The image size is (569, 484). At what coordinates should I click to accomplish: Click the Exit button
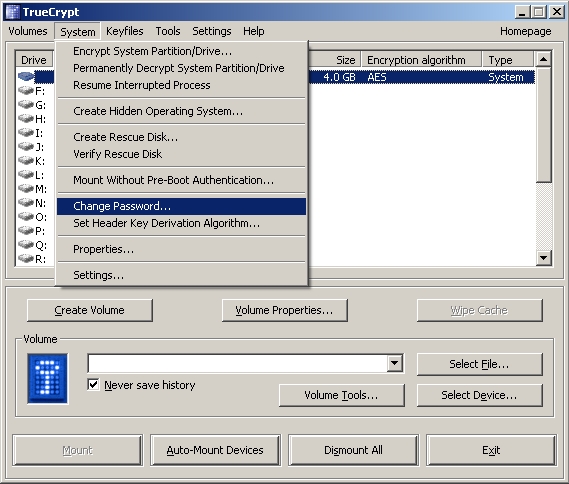491,450
